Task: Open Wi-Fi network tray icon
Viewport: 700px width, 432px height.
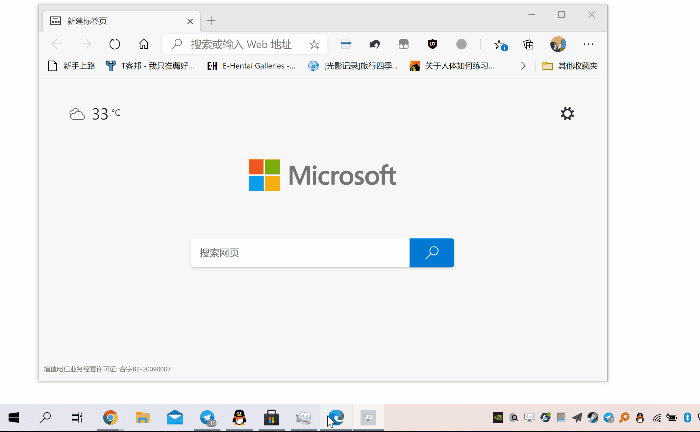Action: tap(656, 418)
